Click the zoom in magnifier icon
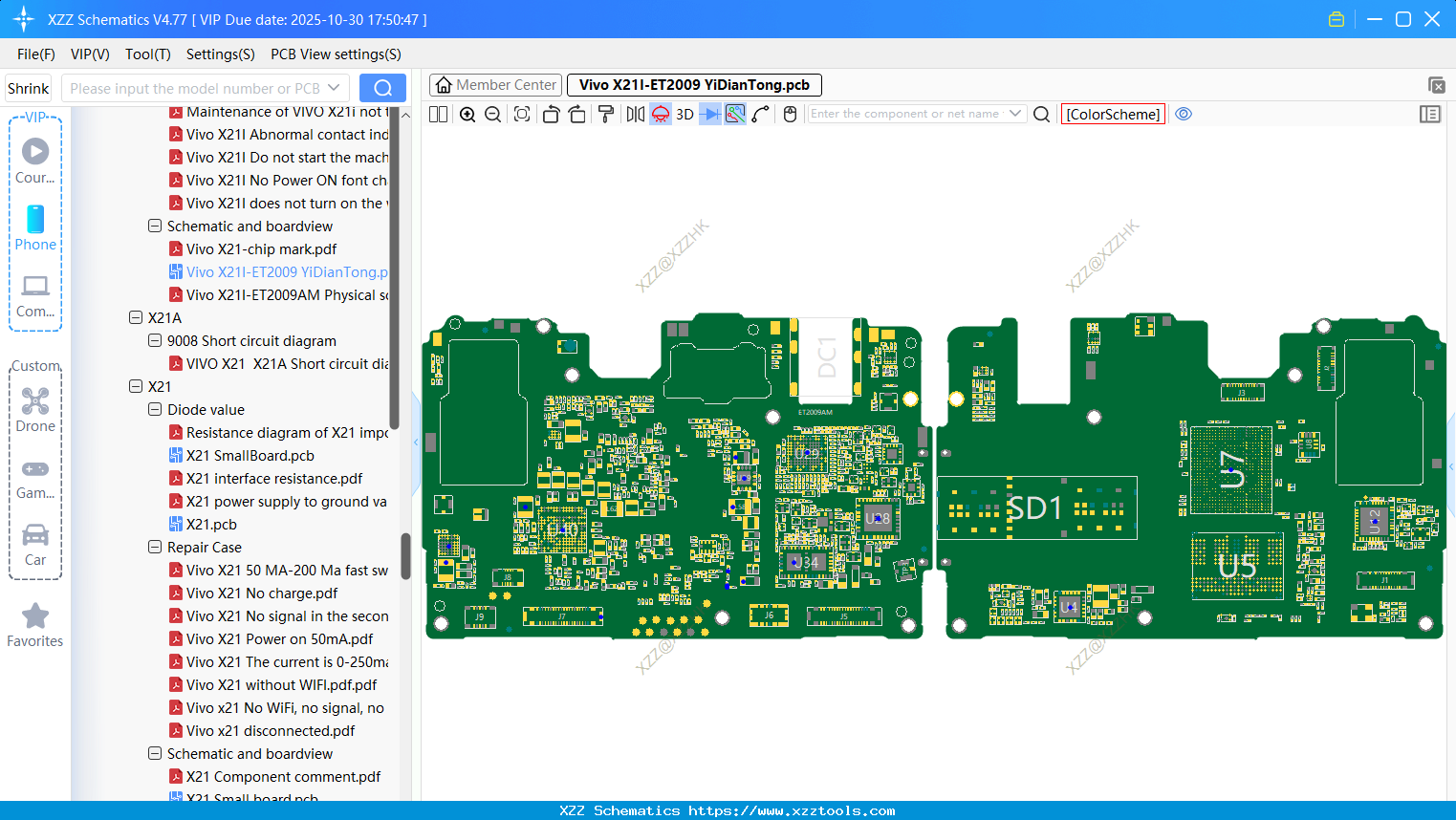Image resolution: width=1456 pixels, height=820 pixels. (x=467, y=115)
